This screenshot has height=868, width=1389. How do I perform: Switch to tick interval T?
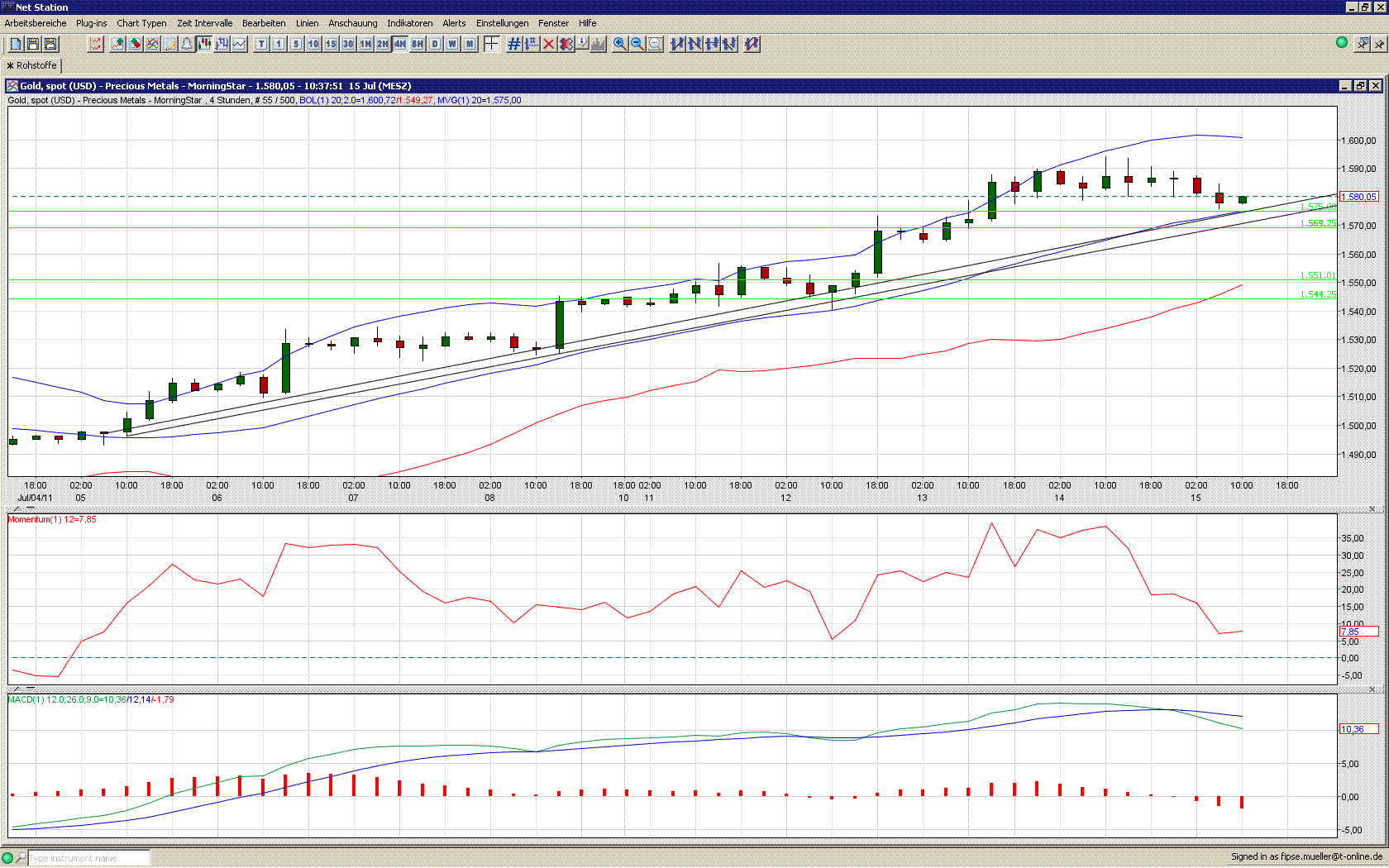pyautogui.click(x=261, y=44)
